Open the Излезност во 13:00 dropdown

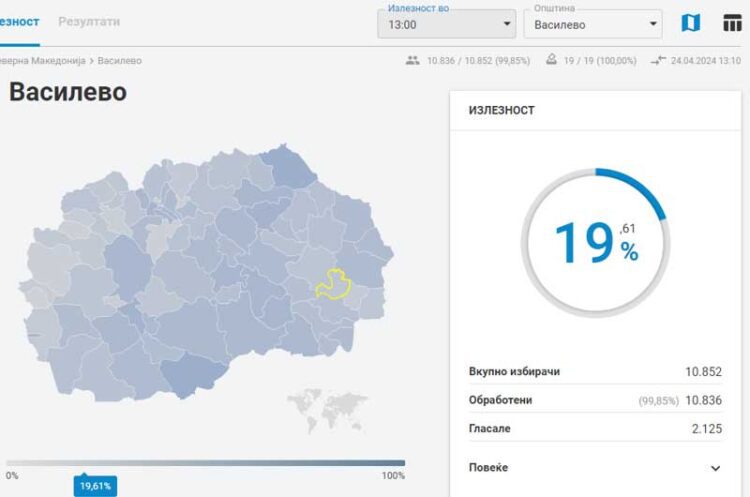coord(447,24)
